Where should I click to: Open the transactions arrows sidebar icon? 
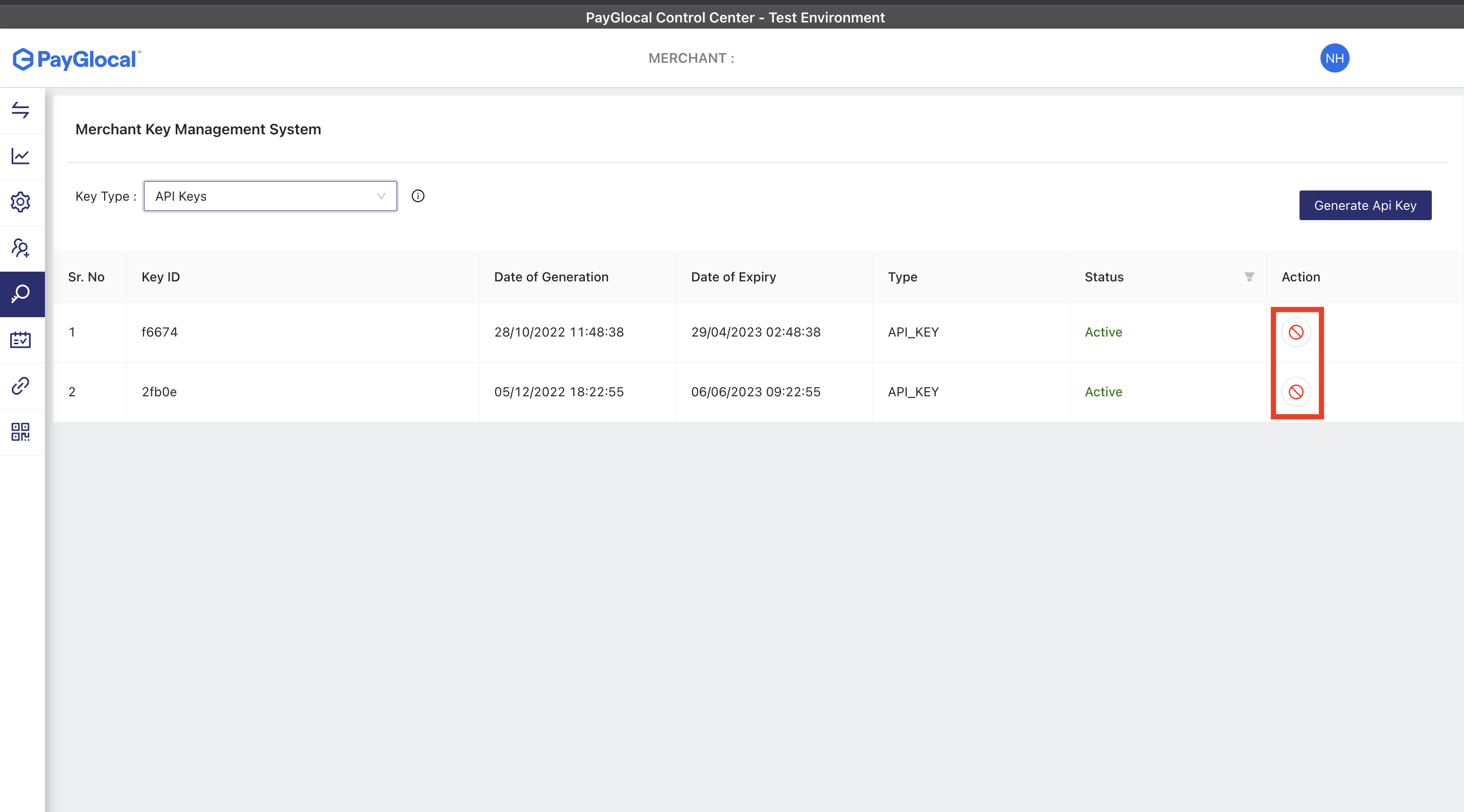coord(20,110)
